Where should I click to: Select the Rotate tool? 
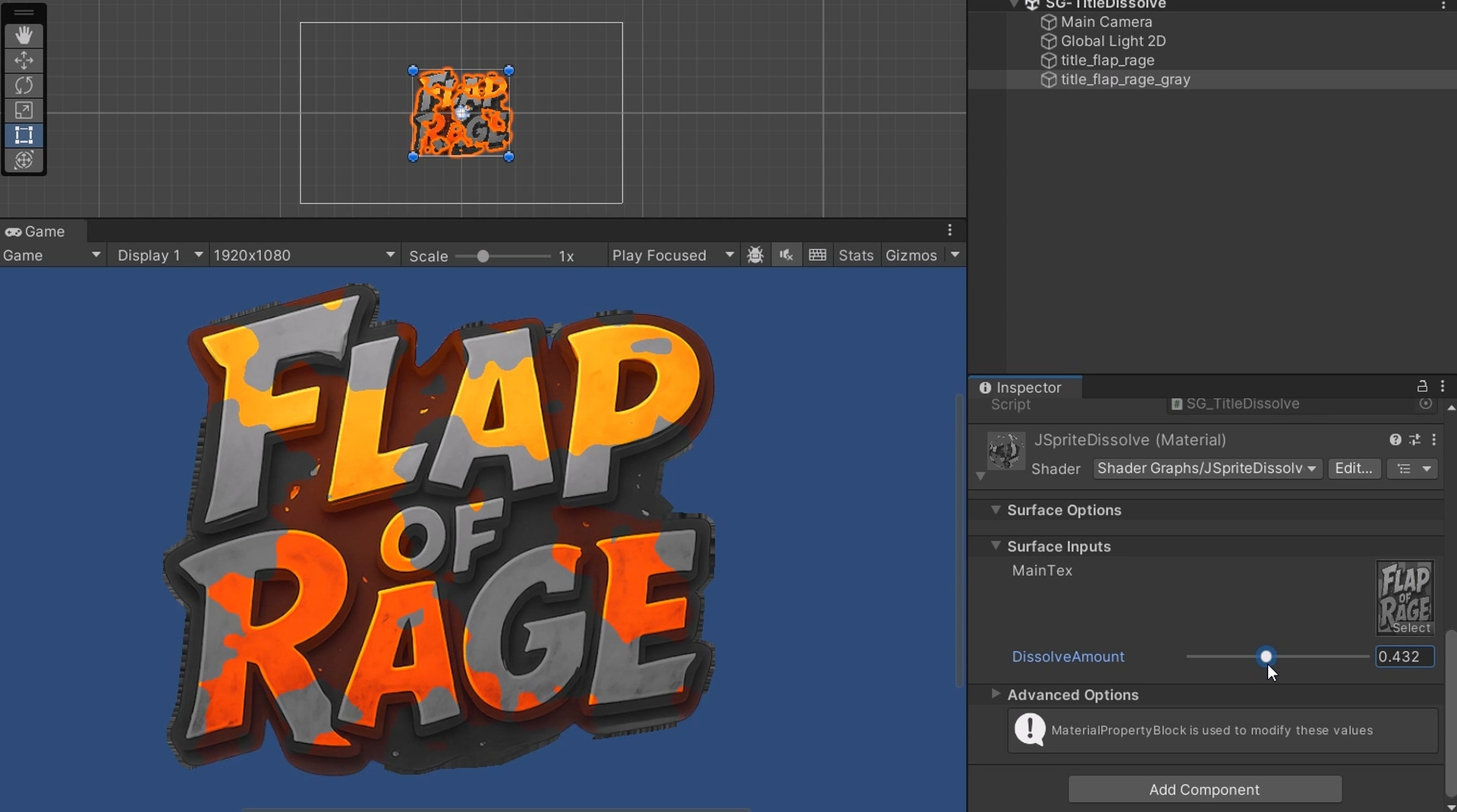click(x=24, y=86)
